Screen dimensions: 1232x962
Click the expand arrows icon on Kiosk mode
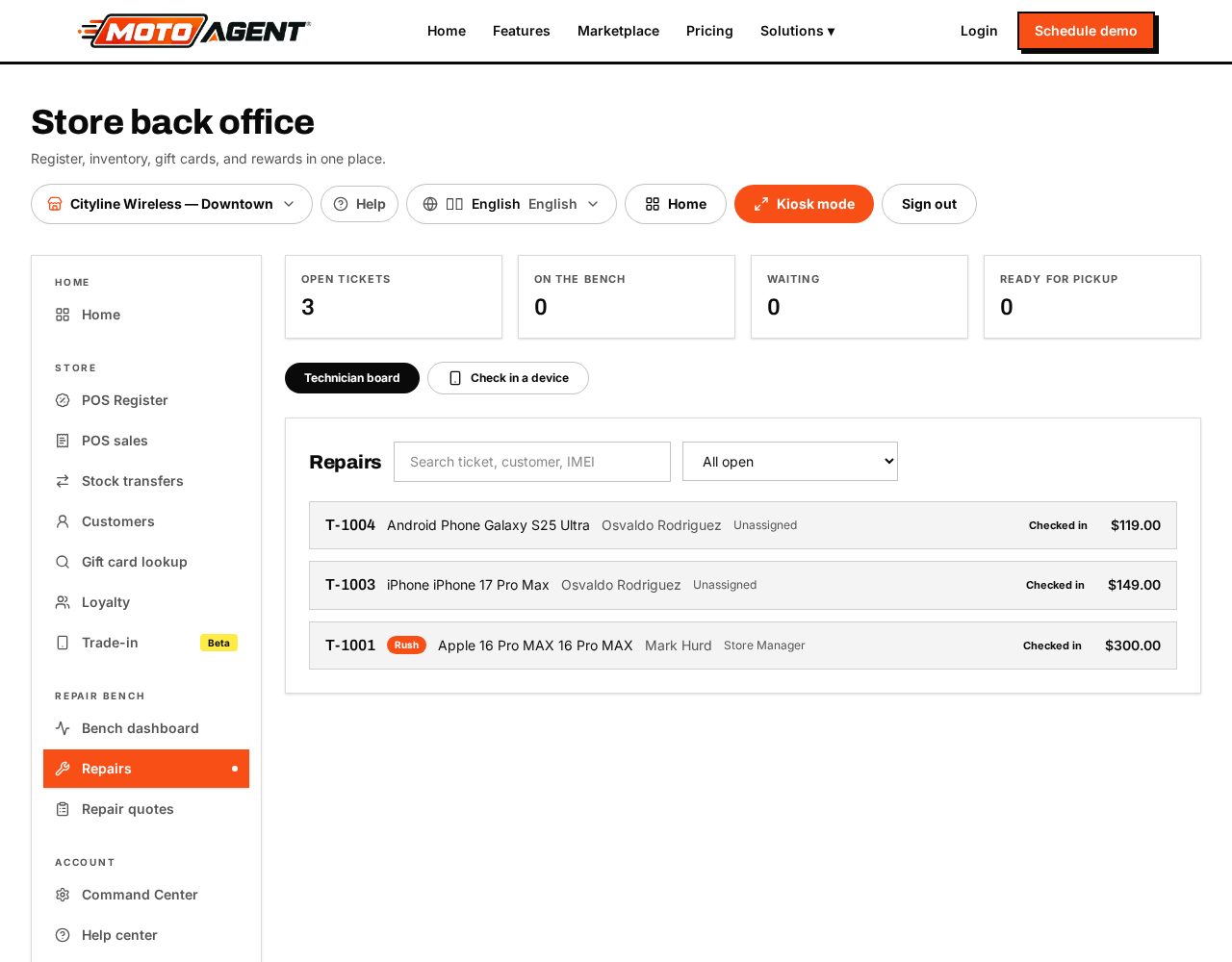761,204
